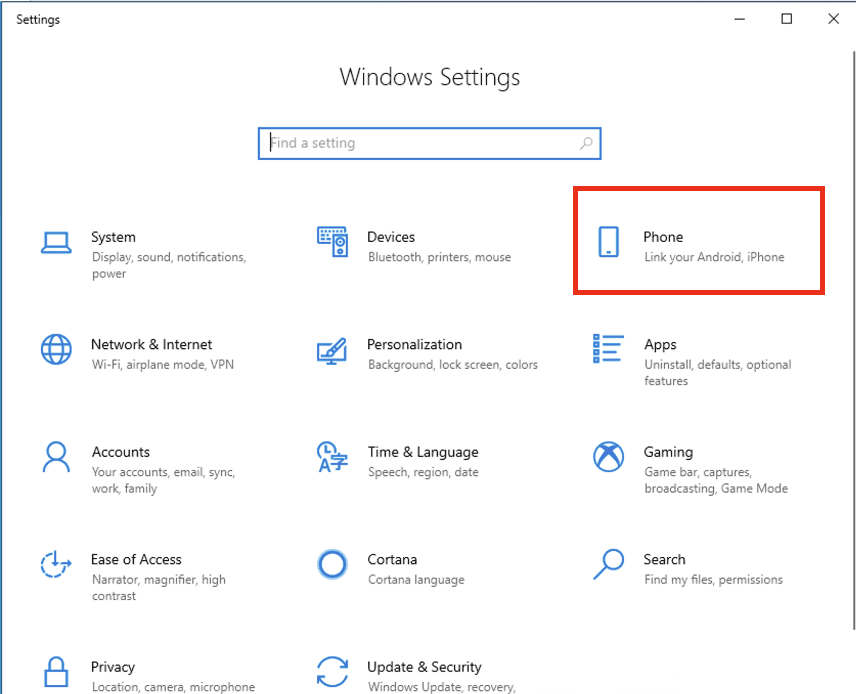Image resolution: width=856 pixels, height=694 pixels.
Task: Focus the Find a setting field
Action: click(430, 144)
